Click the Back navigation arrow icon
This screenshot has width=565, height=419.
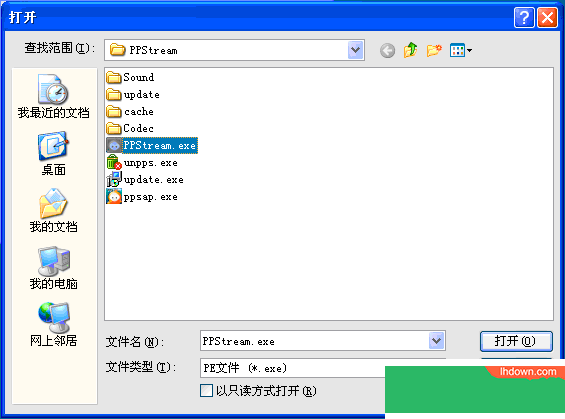point(387,50)
